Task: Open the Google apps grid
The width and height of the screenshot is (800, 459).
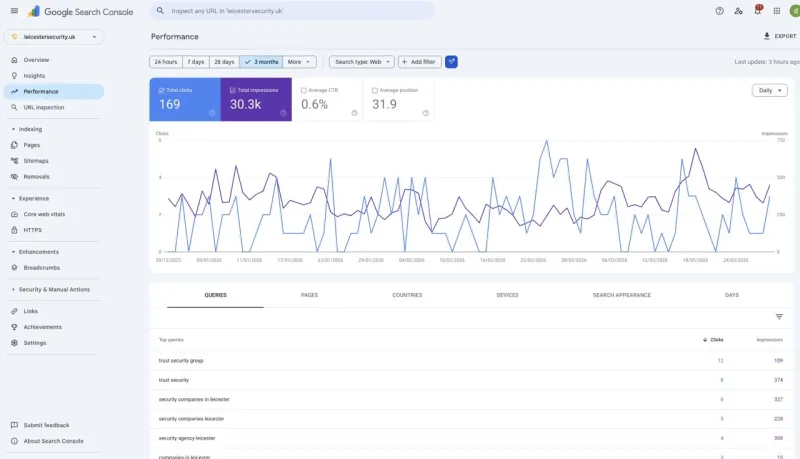Action: coord(777,11)
